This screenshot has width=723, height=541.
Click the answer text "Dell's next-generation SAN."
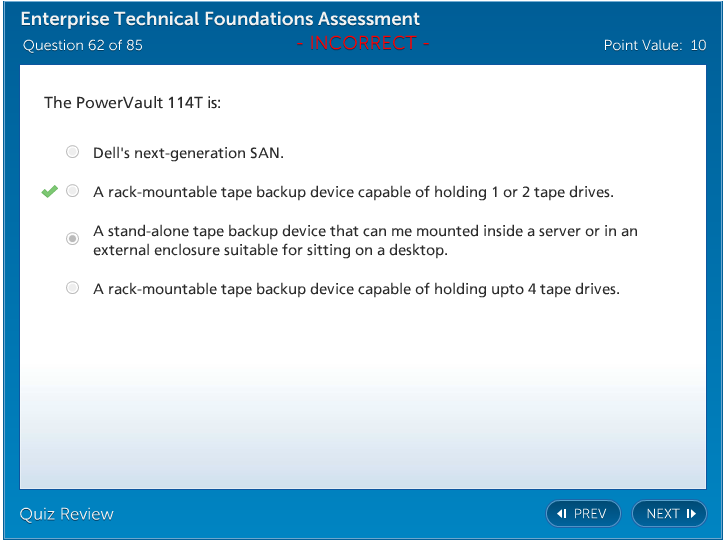click(189, 153)
